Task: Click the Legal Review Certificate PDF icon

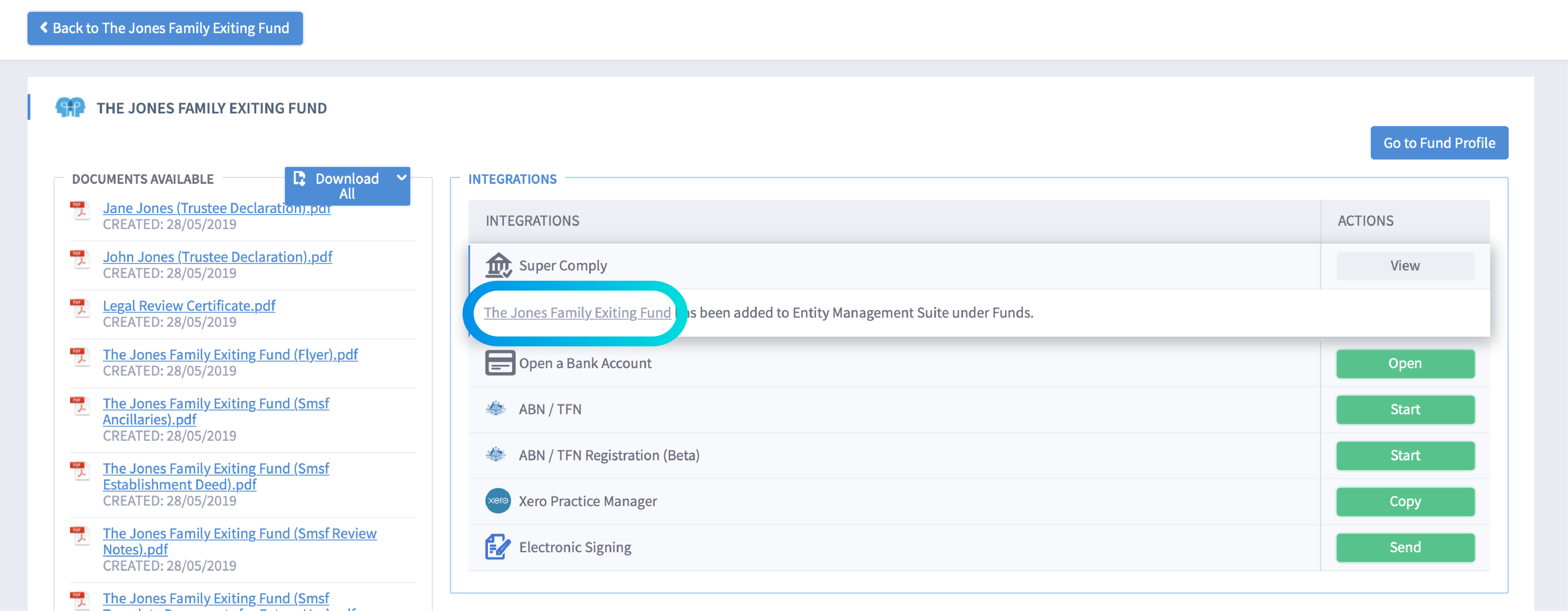Action: (80, 308)
